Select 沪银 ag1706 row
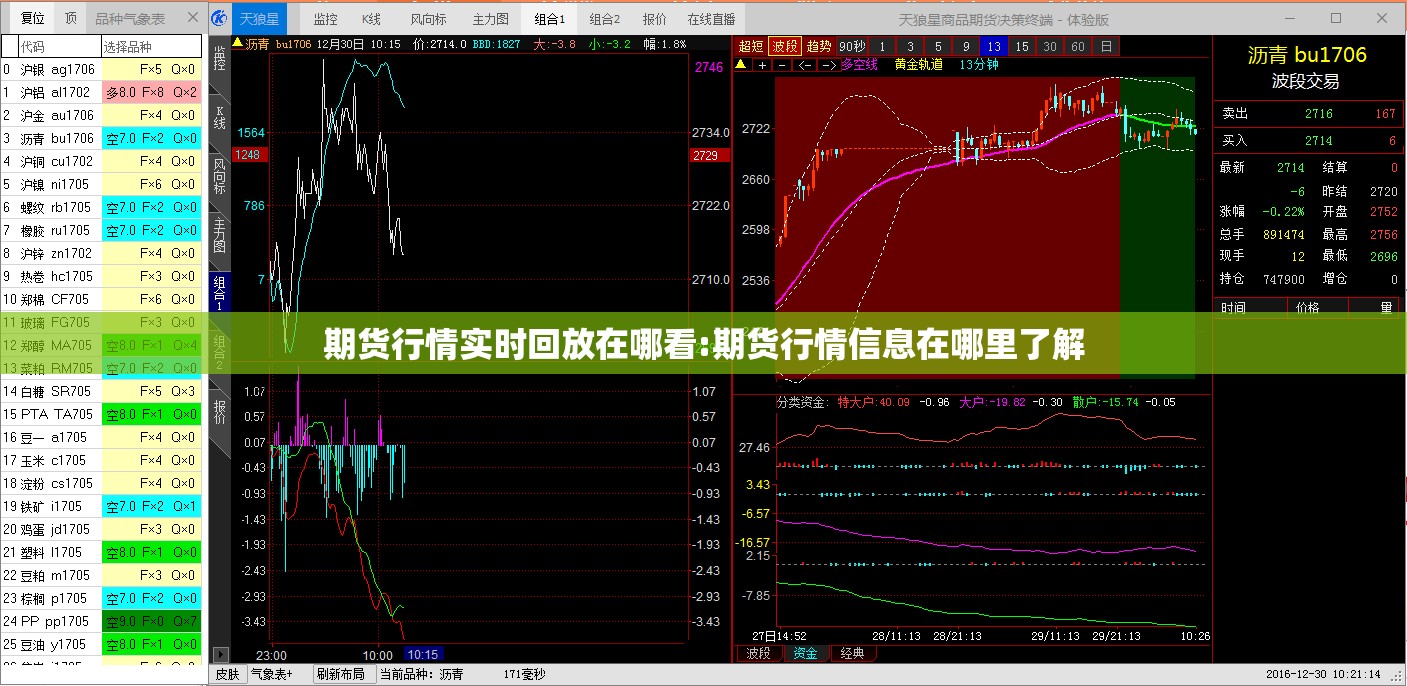The width and height of the screenshot is (1407, 686). coord(101,69)
